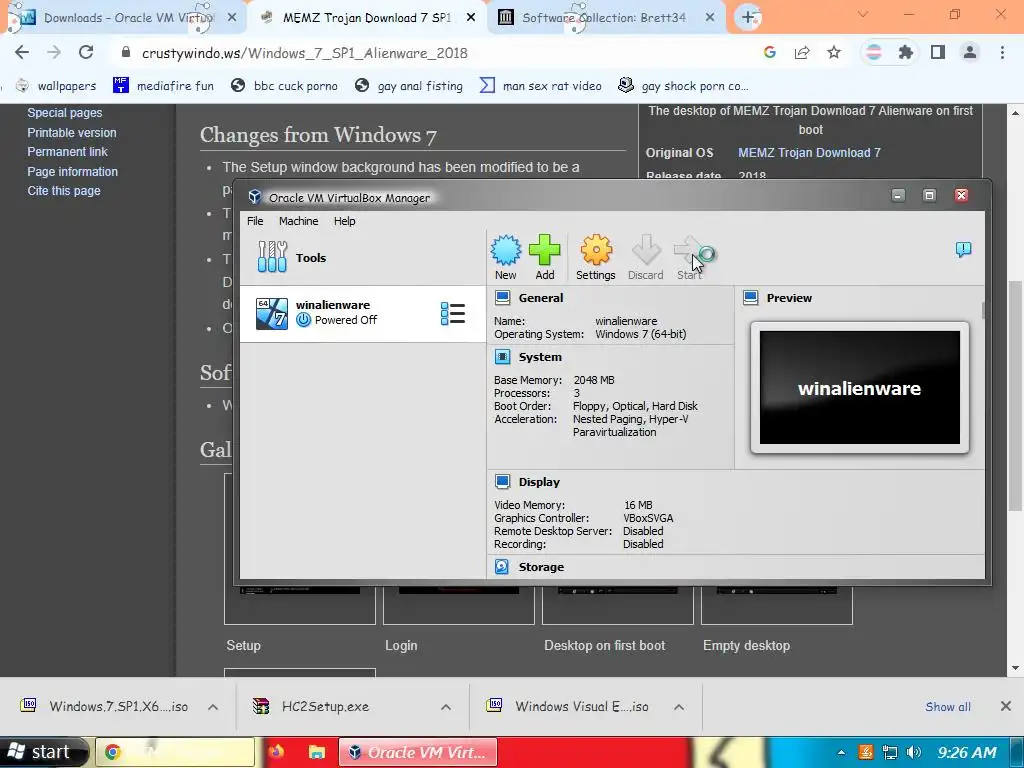Go back in browser history
This screenshot has width=1024, height=768.
[x=22, y=52]
